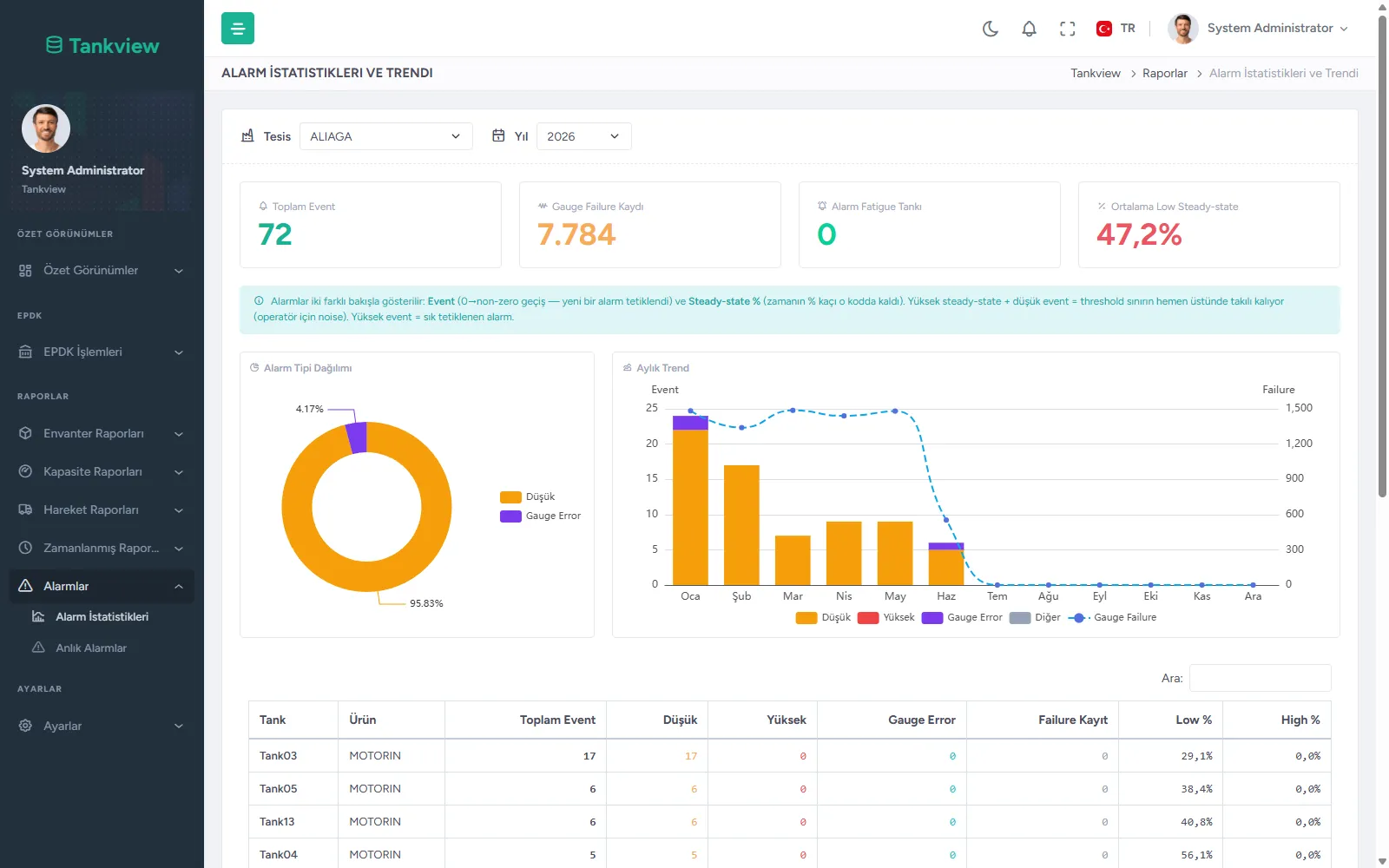Click Toplam Event bell icon

click(263, 207)
